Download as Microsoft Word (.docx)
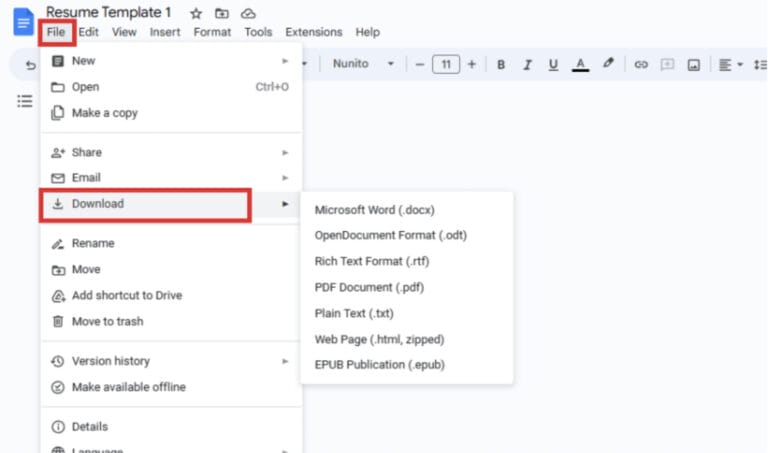The image size is (768, 453). coord(407,210)
